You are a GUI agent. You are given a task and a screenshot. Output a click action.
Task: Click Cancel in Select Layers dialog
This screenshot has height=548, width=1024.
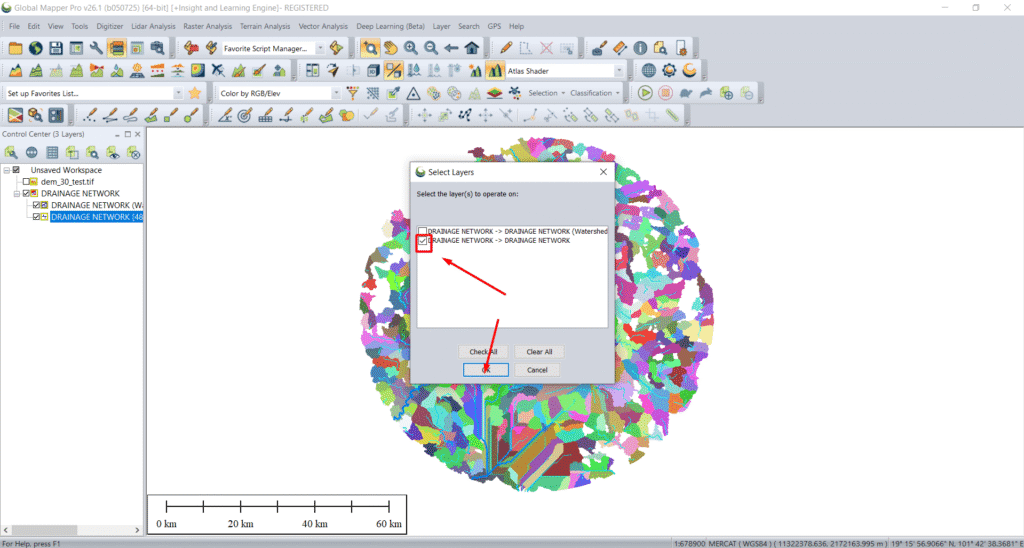coord(537,370)
